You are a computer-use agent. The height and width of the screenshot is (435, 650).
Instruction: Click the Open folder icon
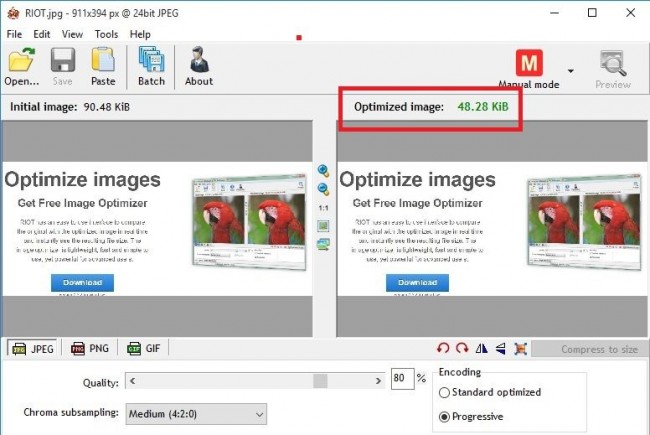point(21,65)
